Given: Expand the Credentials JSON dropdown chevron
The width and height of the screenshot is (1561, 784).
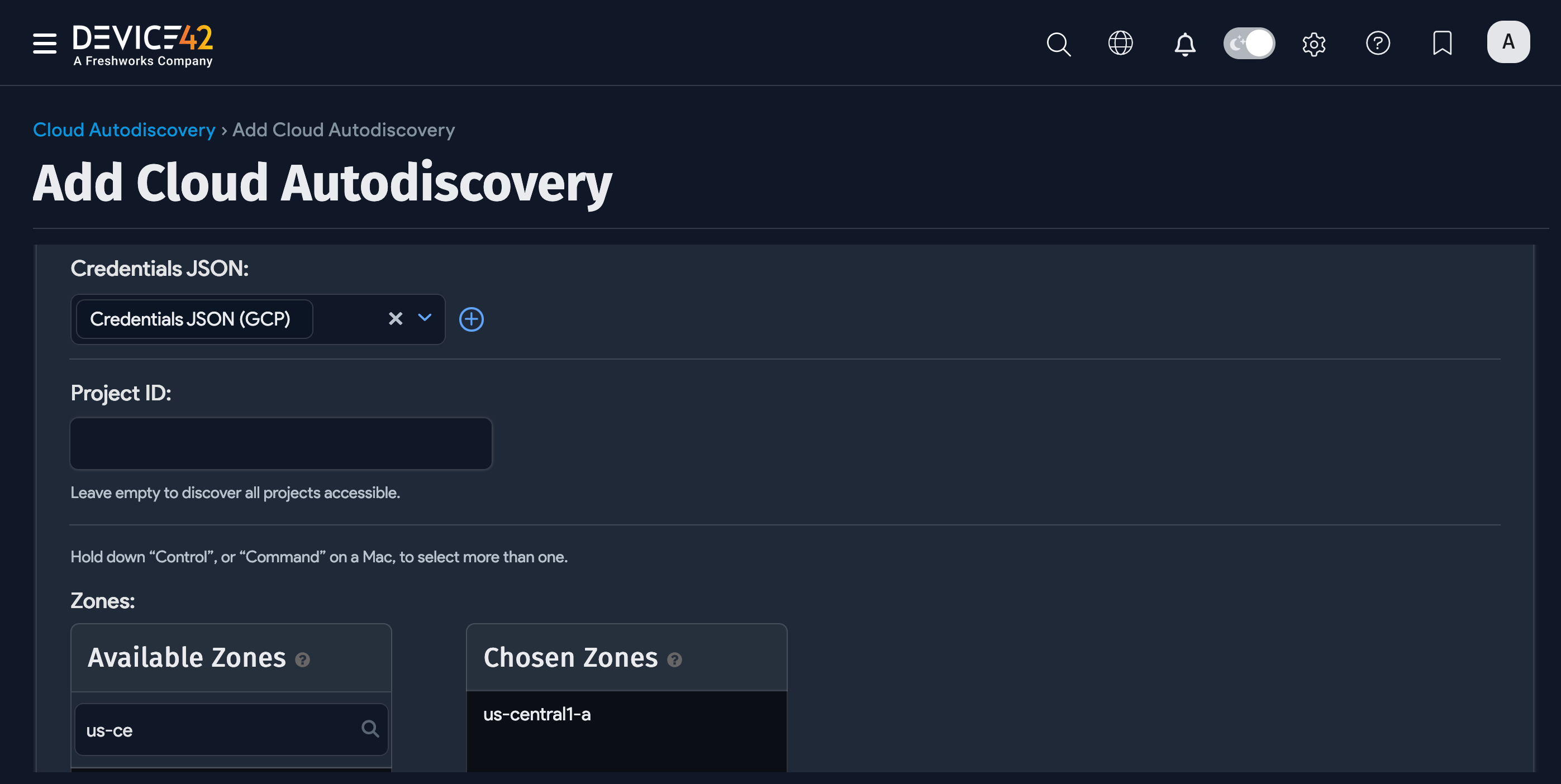Looking at the screenshot, I should click(x=424, y=319).
